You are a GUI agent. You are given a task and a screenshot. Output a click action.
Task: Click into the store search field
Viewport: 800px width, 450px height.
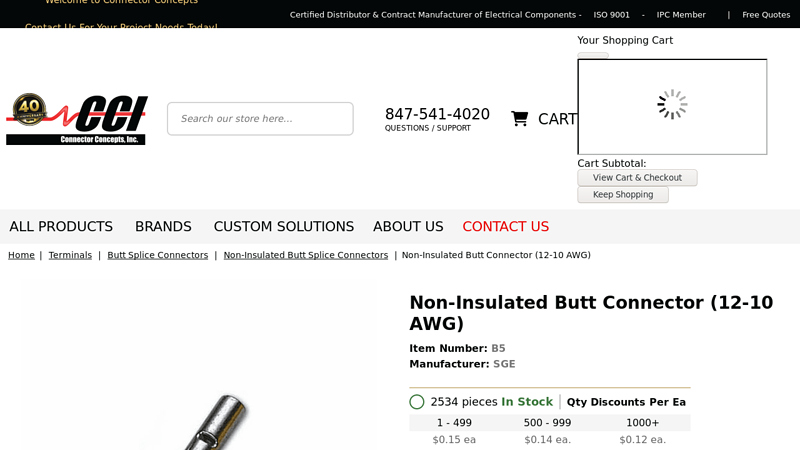(x=260, y=119)
